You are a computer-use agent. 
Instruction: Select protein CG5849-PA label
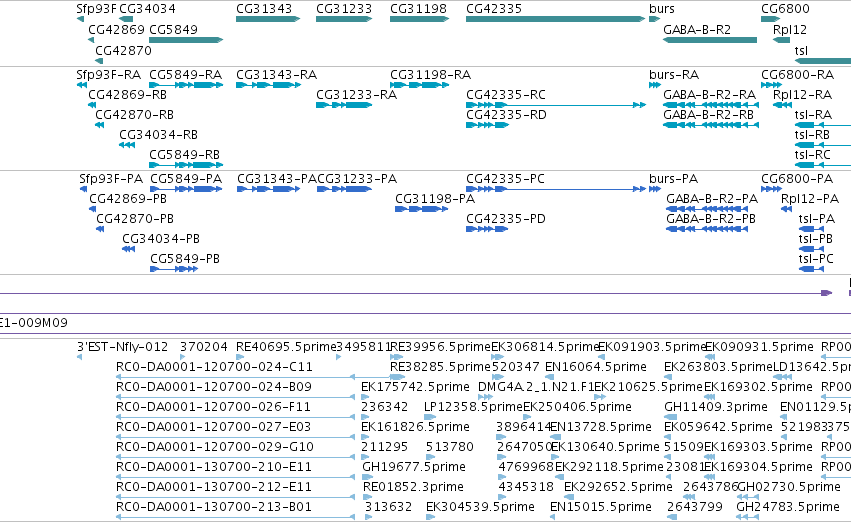tap(186, 179)
